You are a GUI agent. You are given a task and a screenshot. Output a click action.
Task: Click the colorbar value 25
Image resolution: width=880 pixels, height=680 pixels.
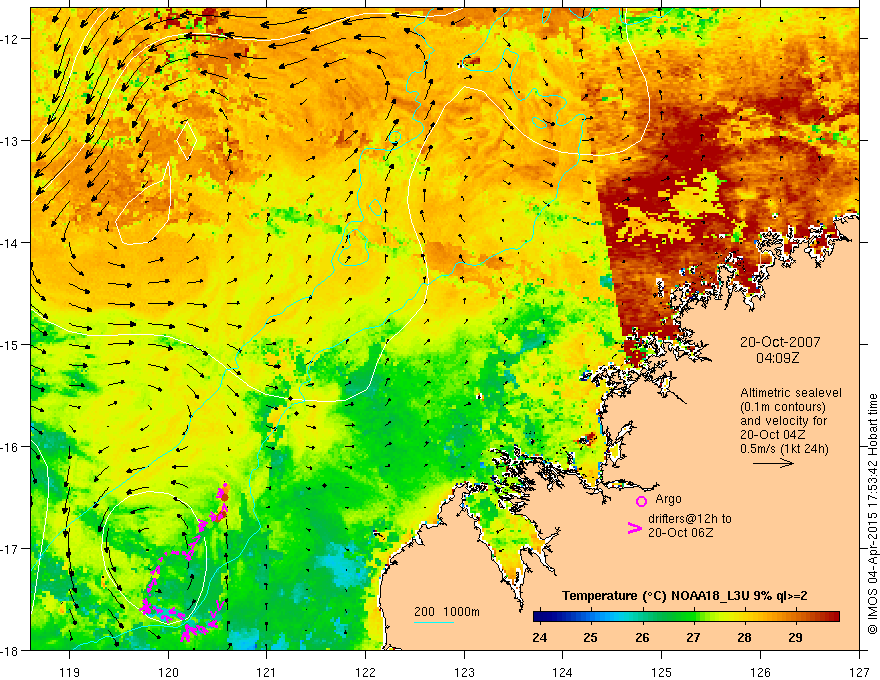tap(590, 638)
